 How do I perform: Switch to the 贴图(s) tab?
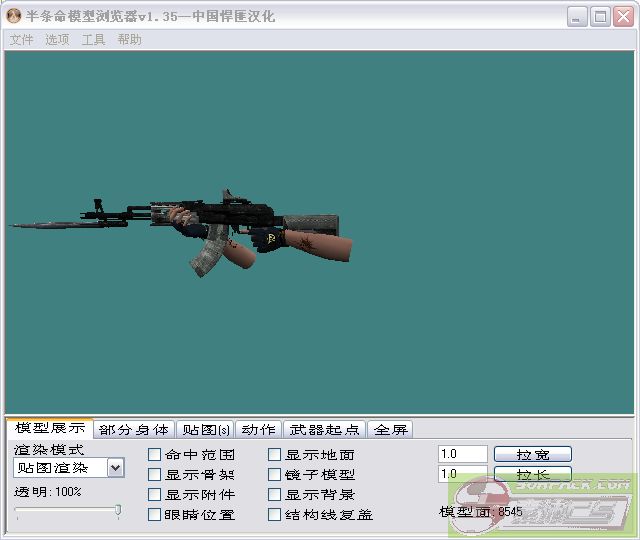[x=206, y=430]
